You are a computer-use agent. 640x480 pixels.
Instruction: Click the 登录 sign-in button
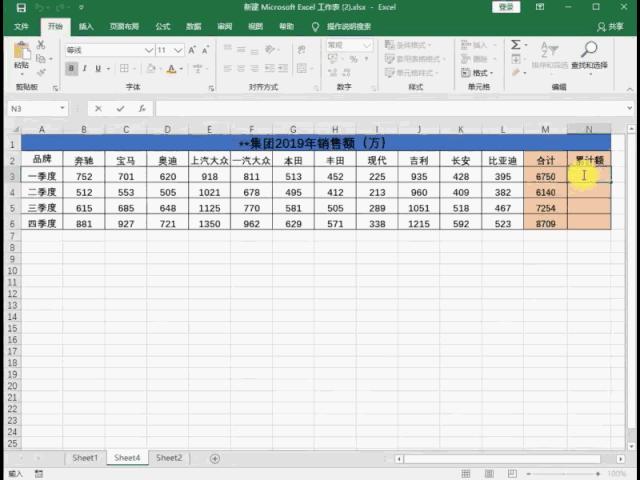pyautogui.click(x=506, y=7)
